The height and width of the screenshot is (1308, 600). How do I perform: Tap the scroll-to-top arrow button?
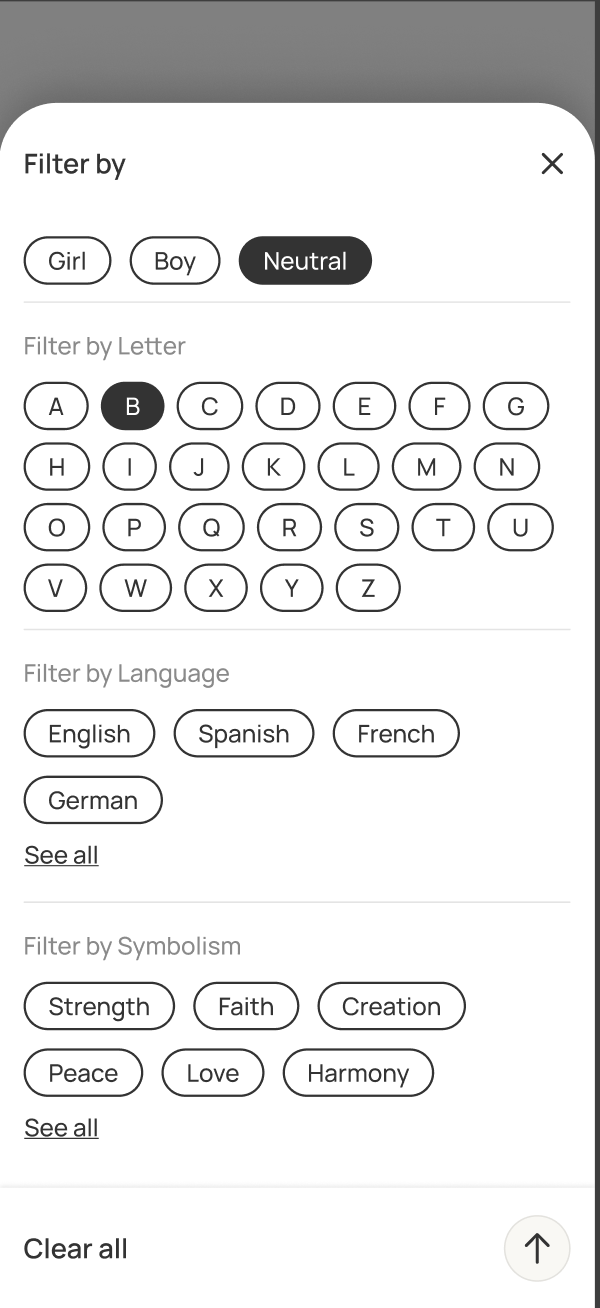[537, 1248]
